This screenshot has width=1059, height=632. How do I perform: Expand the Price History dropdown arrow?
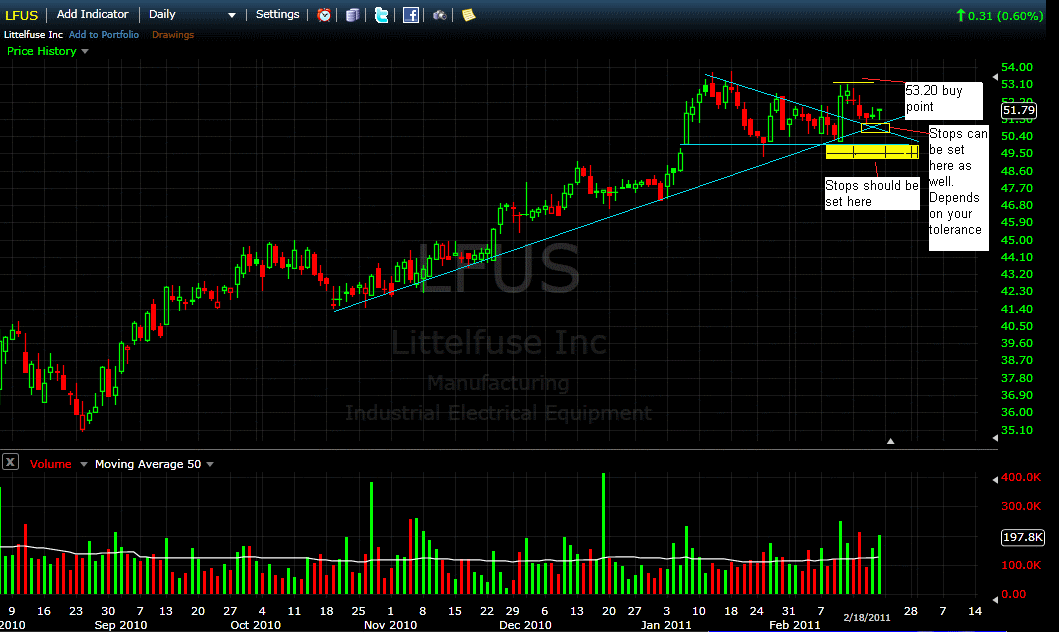(85, 51)
